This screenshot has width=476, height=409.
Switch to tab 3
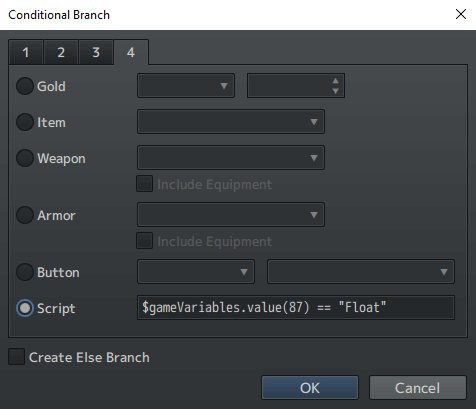click(x=96, y=52)
